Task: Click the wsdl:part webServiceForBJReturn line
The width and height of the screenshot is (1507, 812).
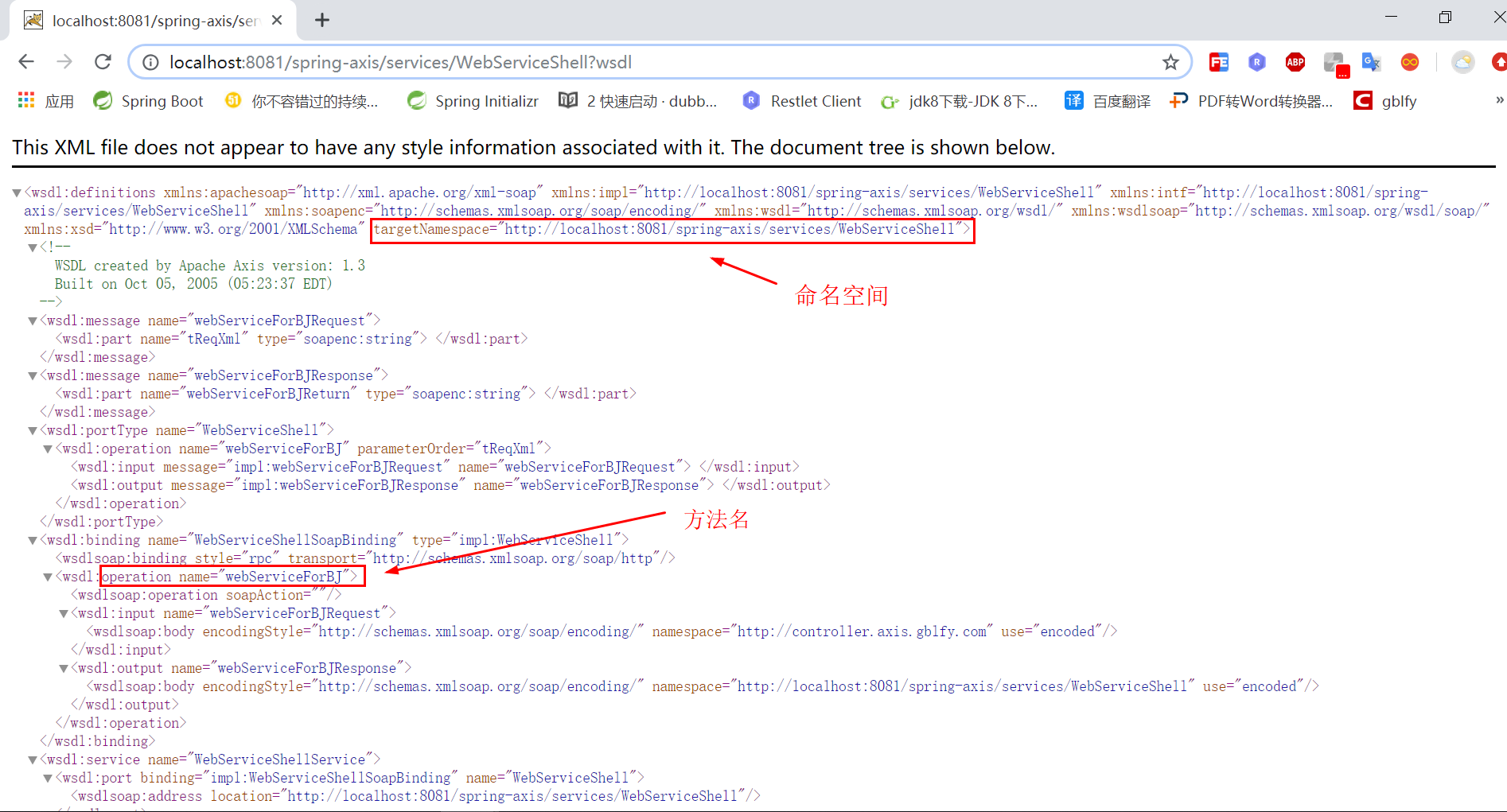Action: pyautogui.click(x=345, y=394)
